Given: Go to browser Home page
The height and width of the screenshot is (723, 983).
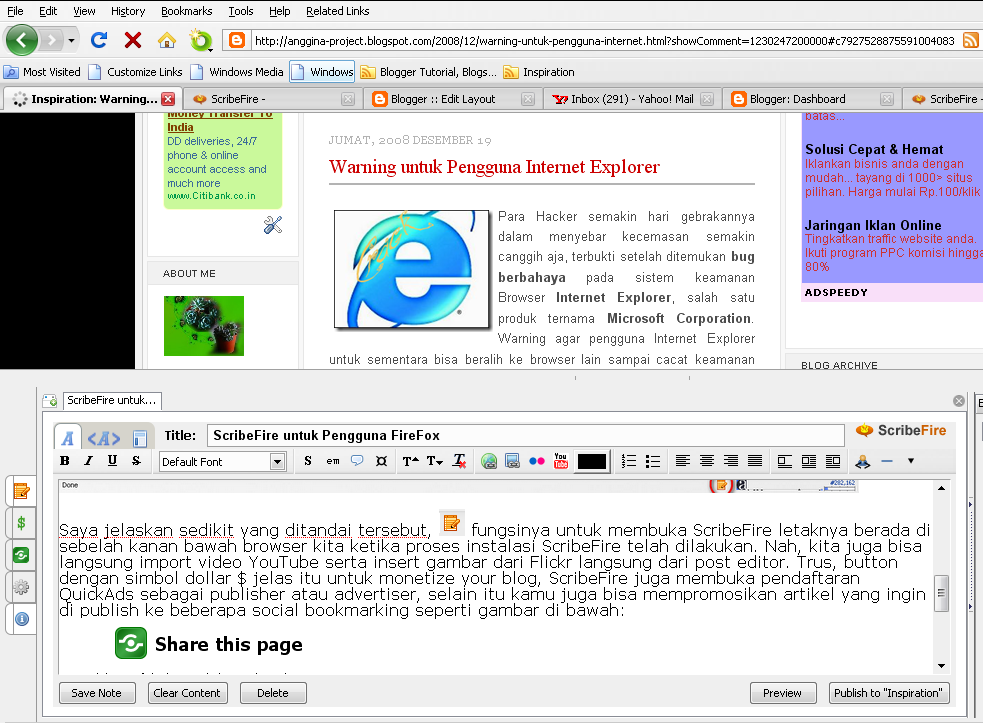Looking at the screenshot, I should pyautogui.click(x=167, y=41).
